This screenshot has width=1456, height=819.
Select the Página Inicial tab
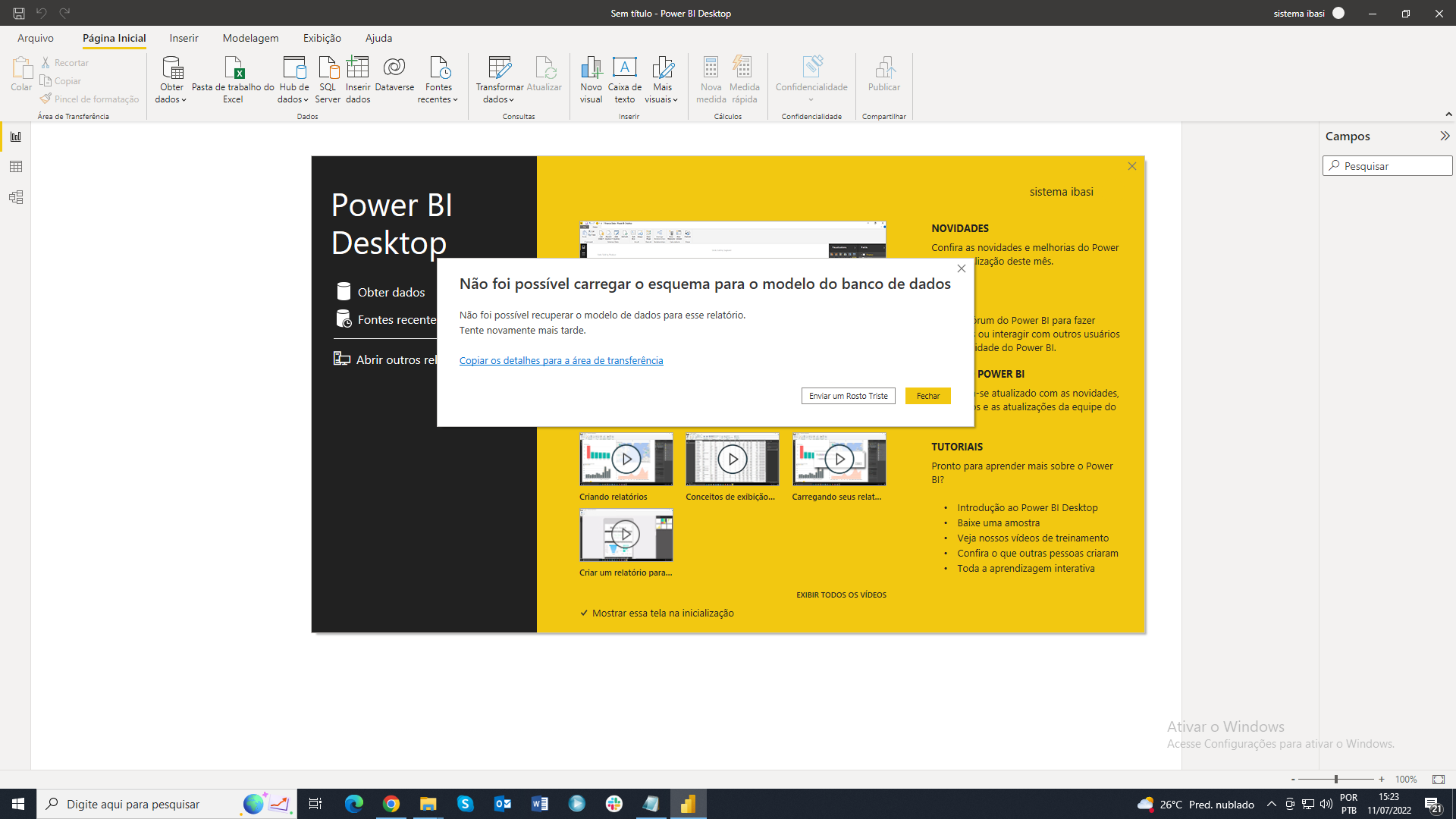click(x=115, y=38)
